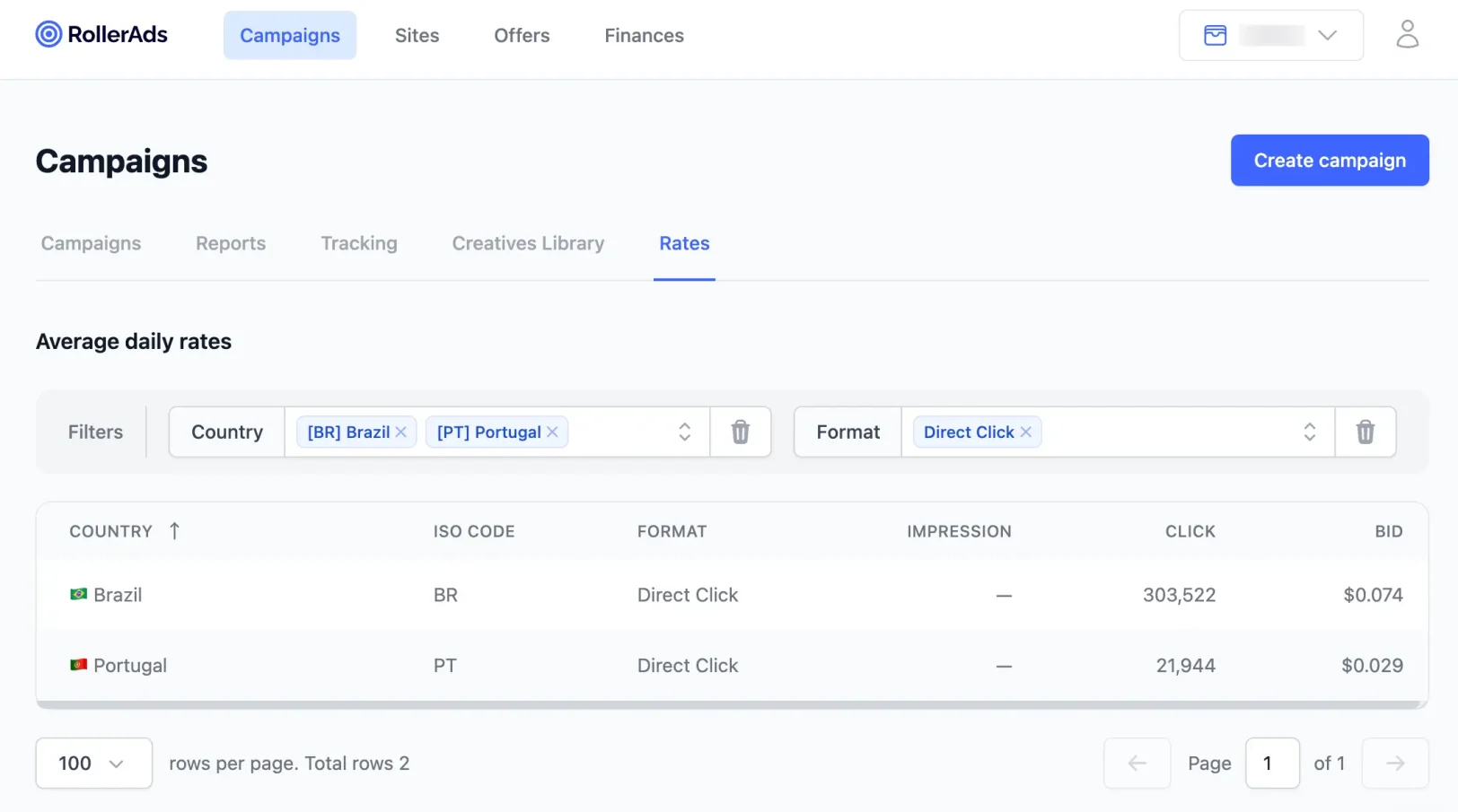Click the BID column header

(x=1388, y=531)
